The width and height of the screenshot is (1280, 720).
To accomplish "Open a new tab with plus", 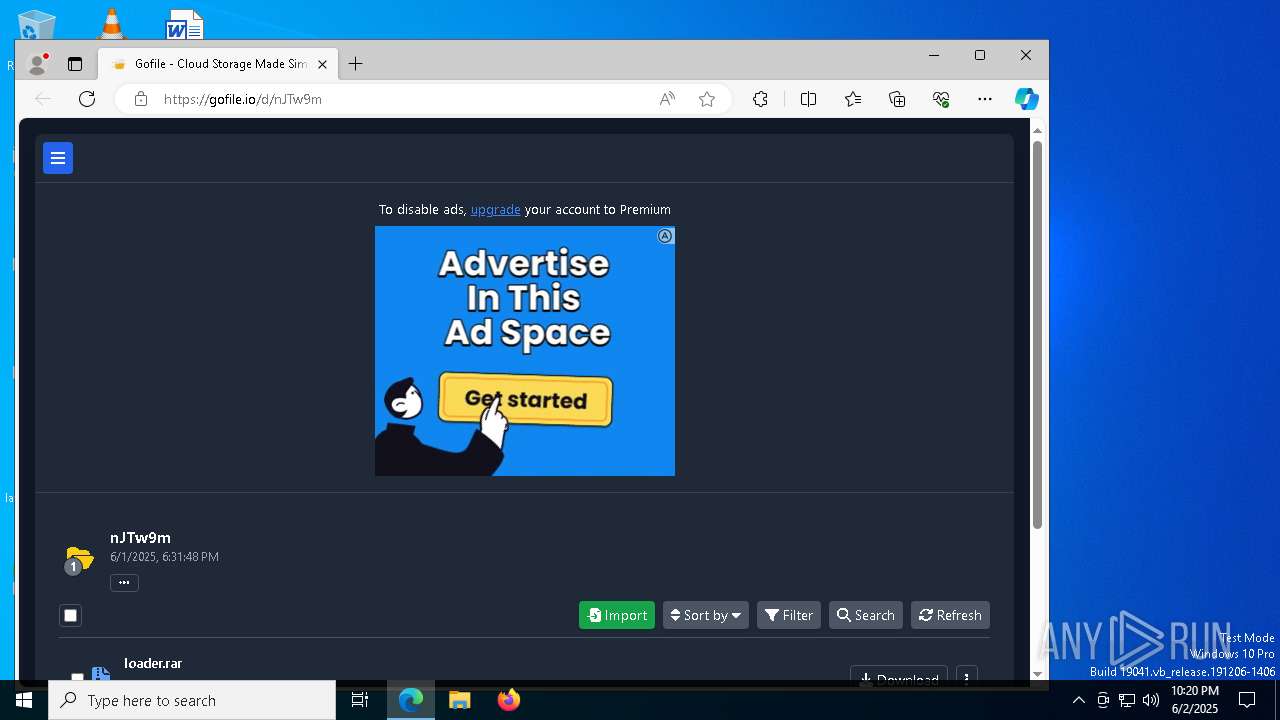I will [x=356, y=64].
